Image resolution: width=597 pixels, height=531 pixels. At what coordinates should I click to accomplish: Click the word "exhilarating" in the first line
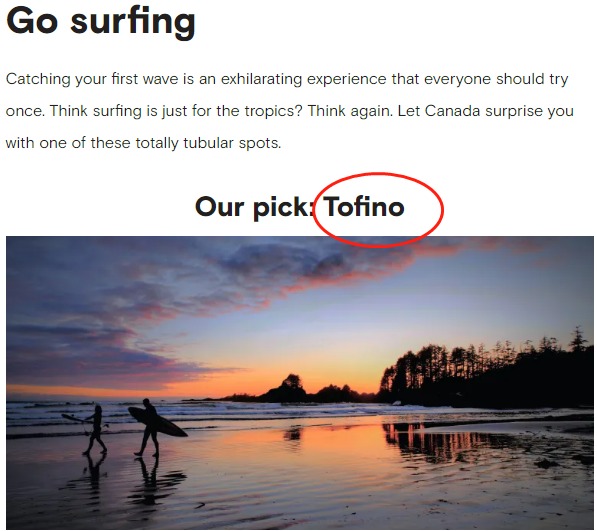[262, 79]
